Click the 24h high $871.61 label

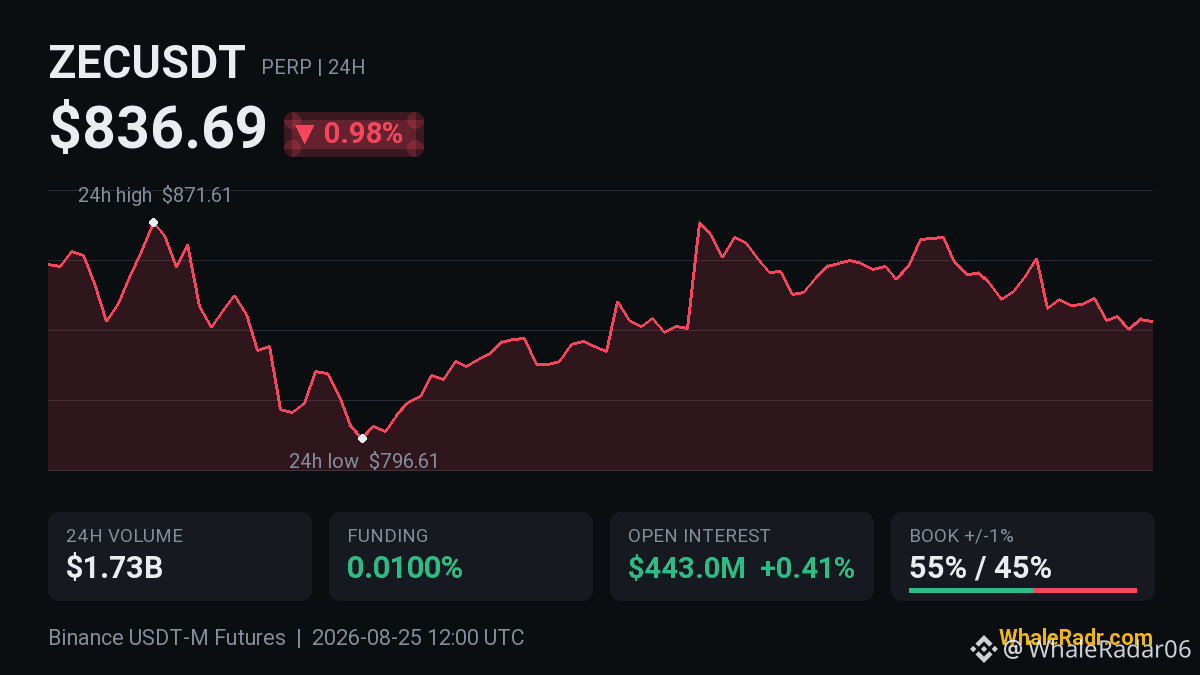click(155, 195)
